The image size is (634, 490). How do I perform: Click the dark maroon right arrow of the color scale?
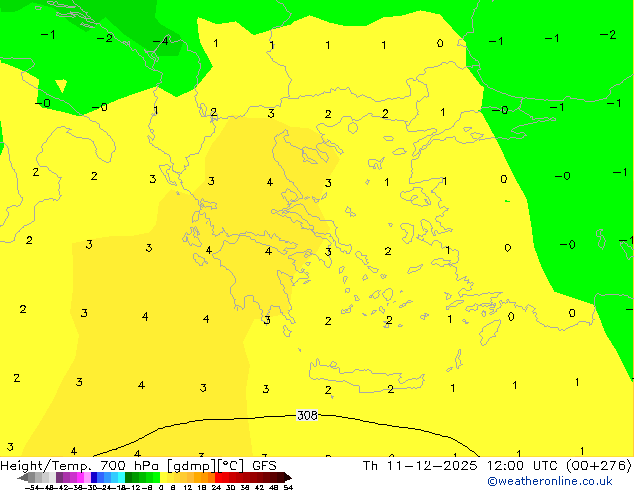(x=288, y=477)
